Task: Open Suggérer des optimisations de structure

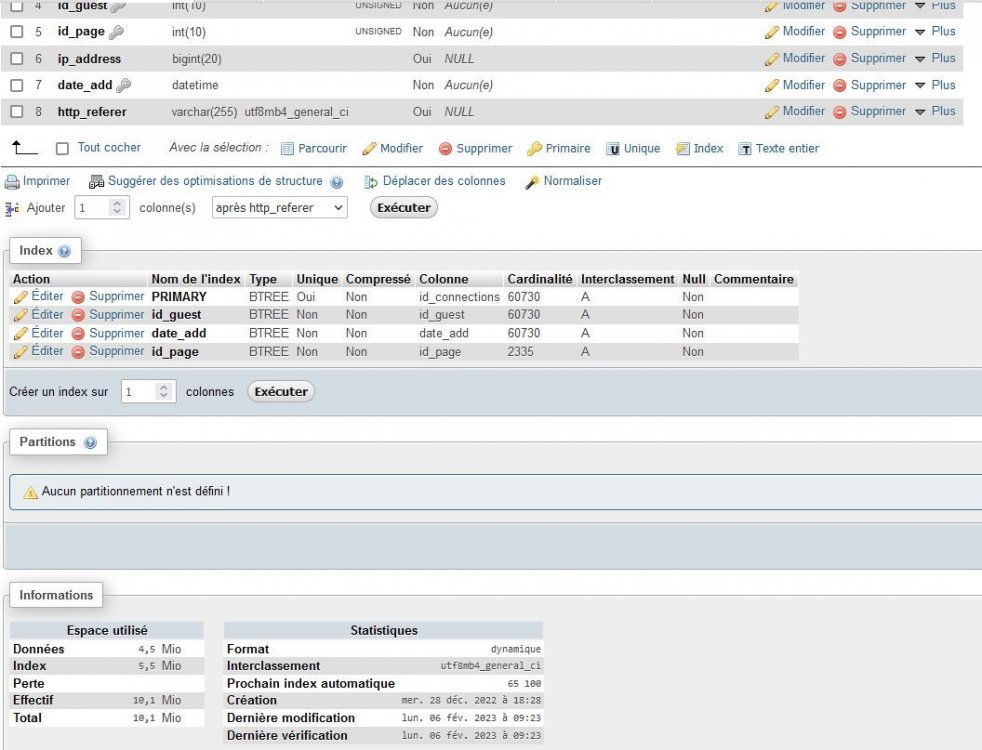Action: 215,182
